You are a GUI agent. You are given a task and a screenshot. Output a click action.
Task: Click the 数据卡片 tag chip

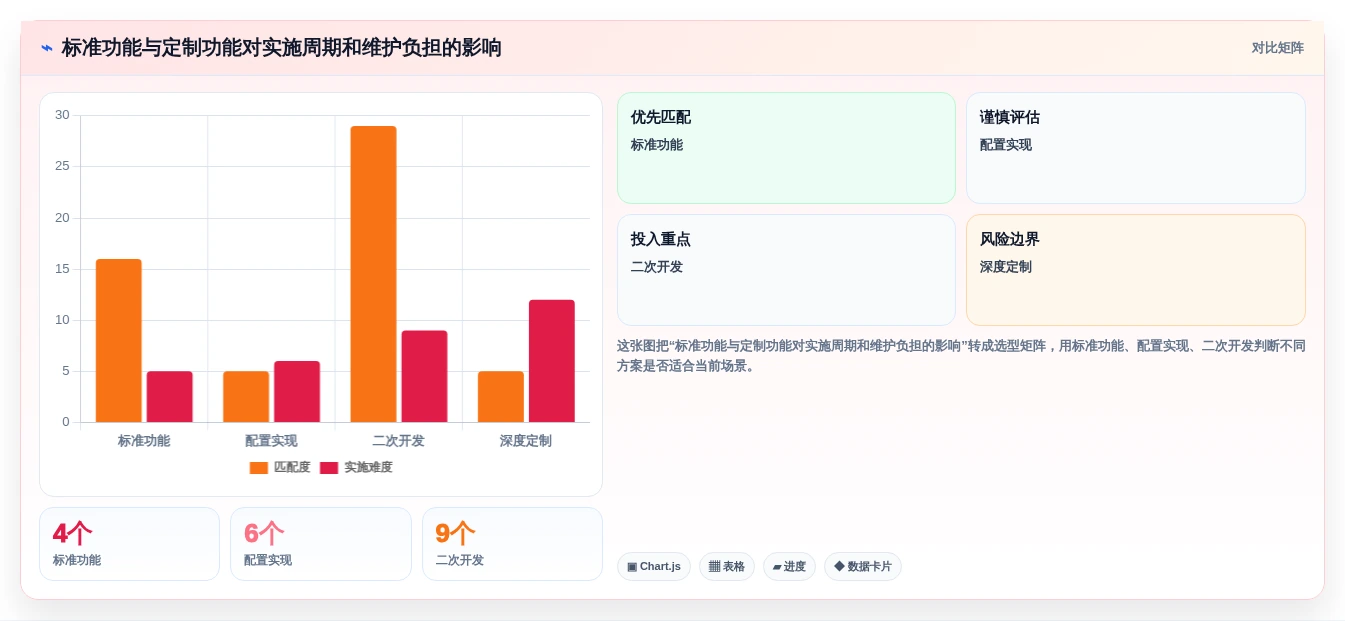click(x=863, y=567)
